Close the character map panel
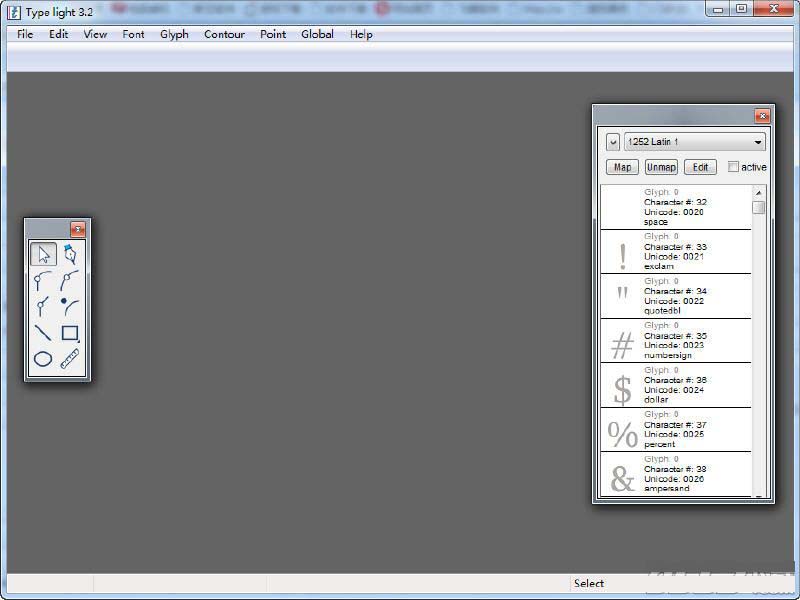 (762, 116)
